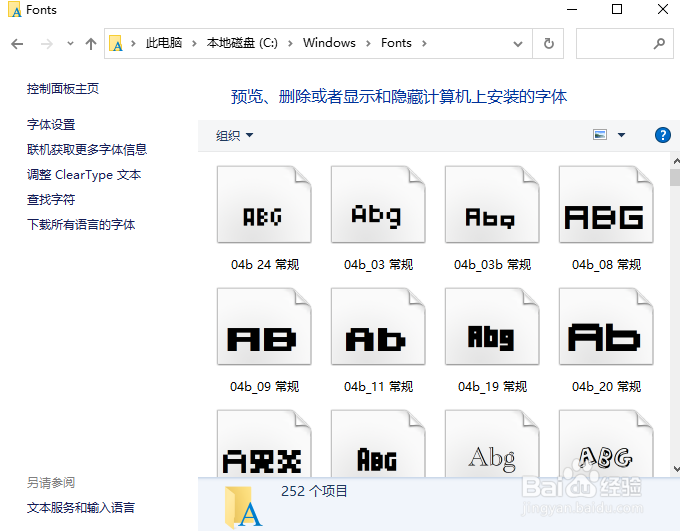Click the Fonts folder icon in details pane

(242, 507)
